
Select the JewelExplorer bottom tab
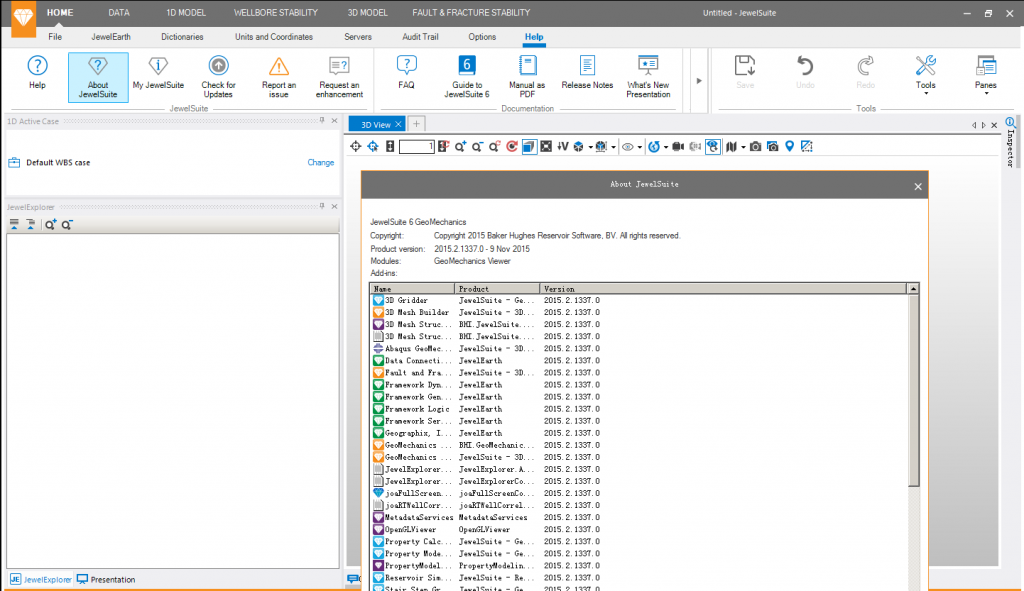pyautogui.click(x=40, y=579)
